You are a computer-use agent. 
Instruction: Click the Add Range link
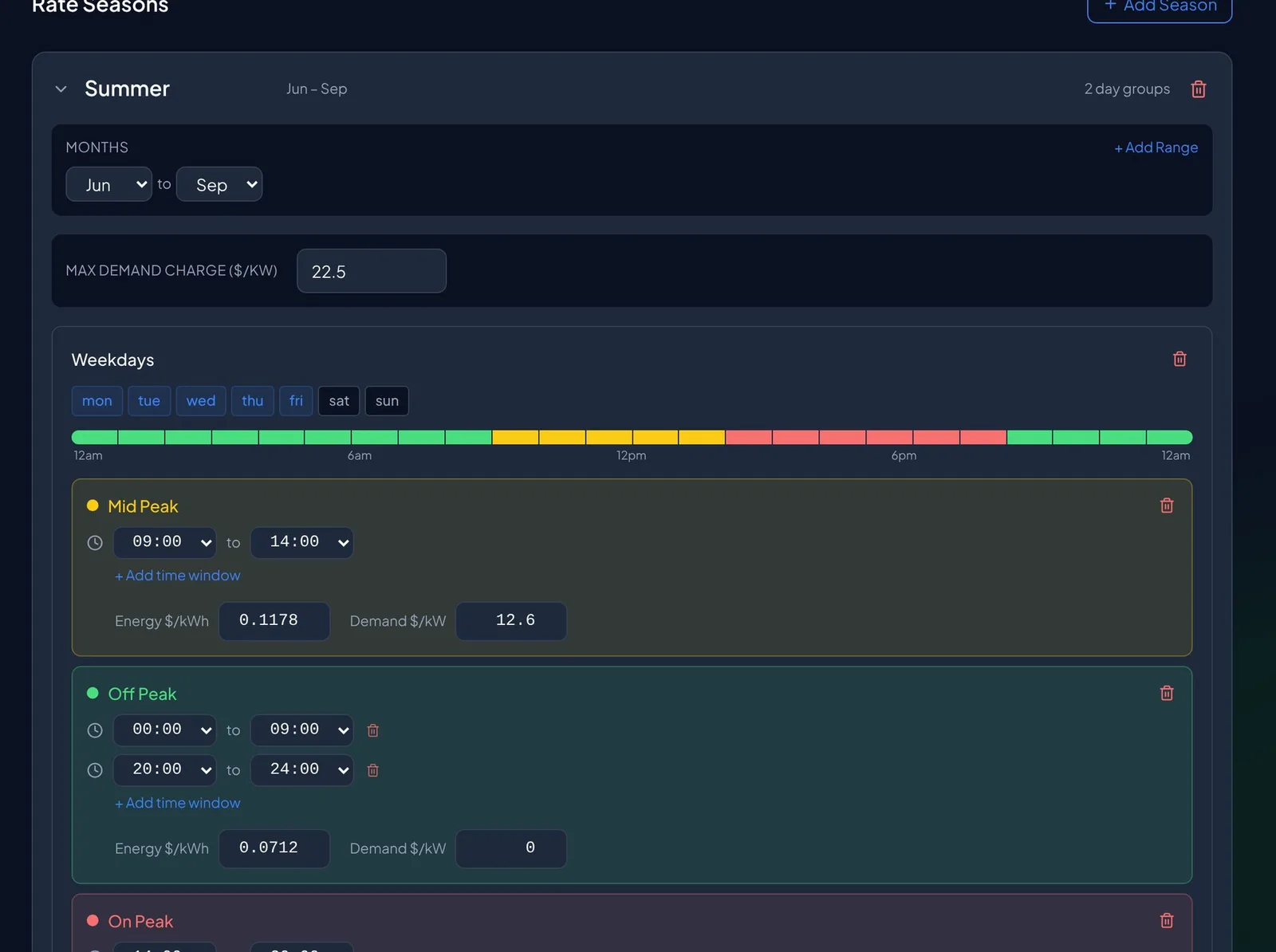1156,148
